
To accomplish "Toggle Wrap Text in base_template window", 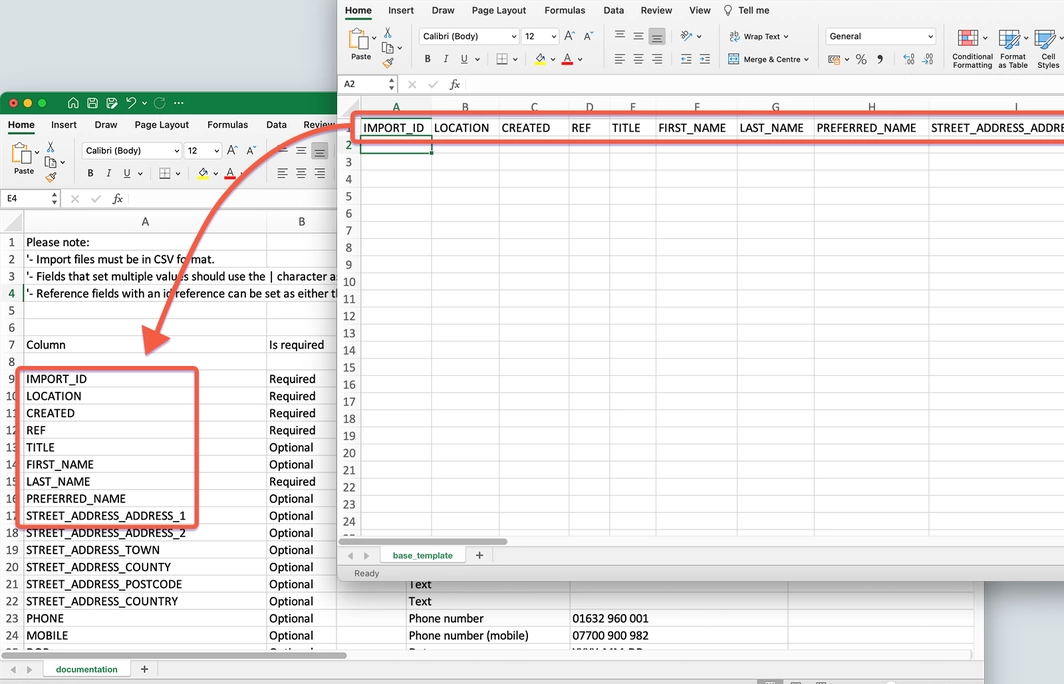I will tap(759, 37).
